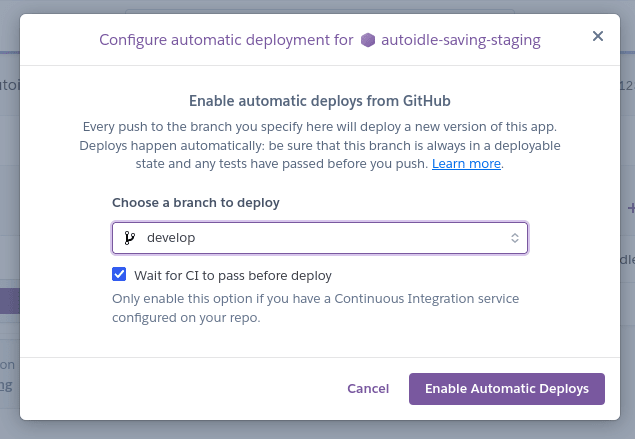Click the up-down arrows in branch selector
The width and height of the screenshot is (635, 439).
pos(514,238)
